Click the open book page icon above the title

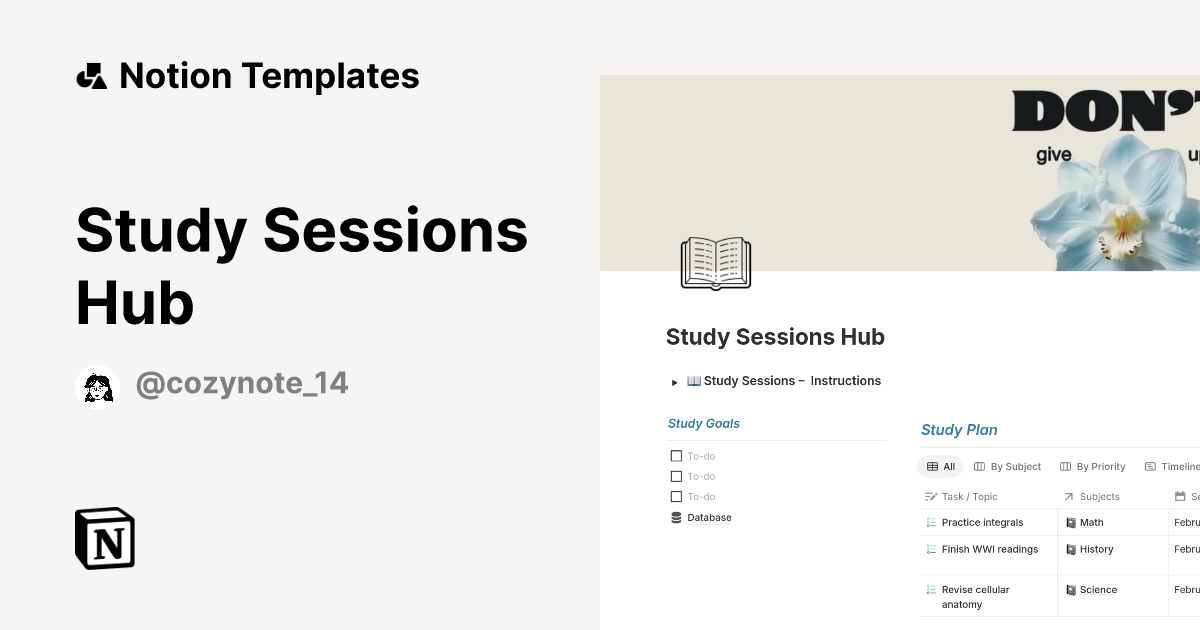[x=716, y=263]
